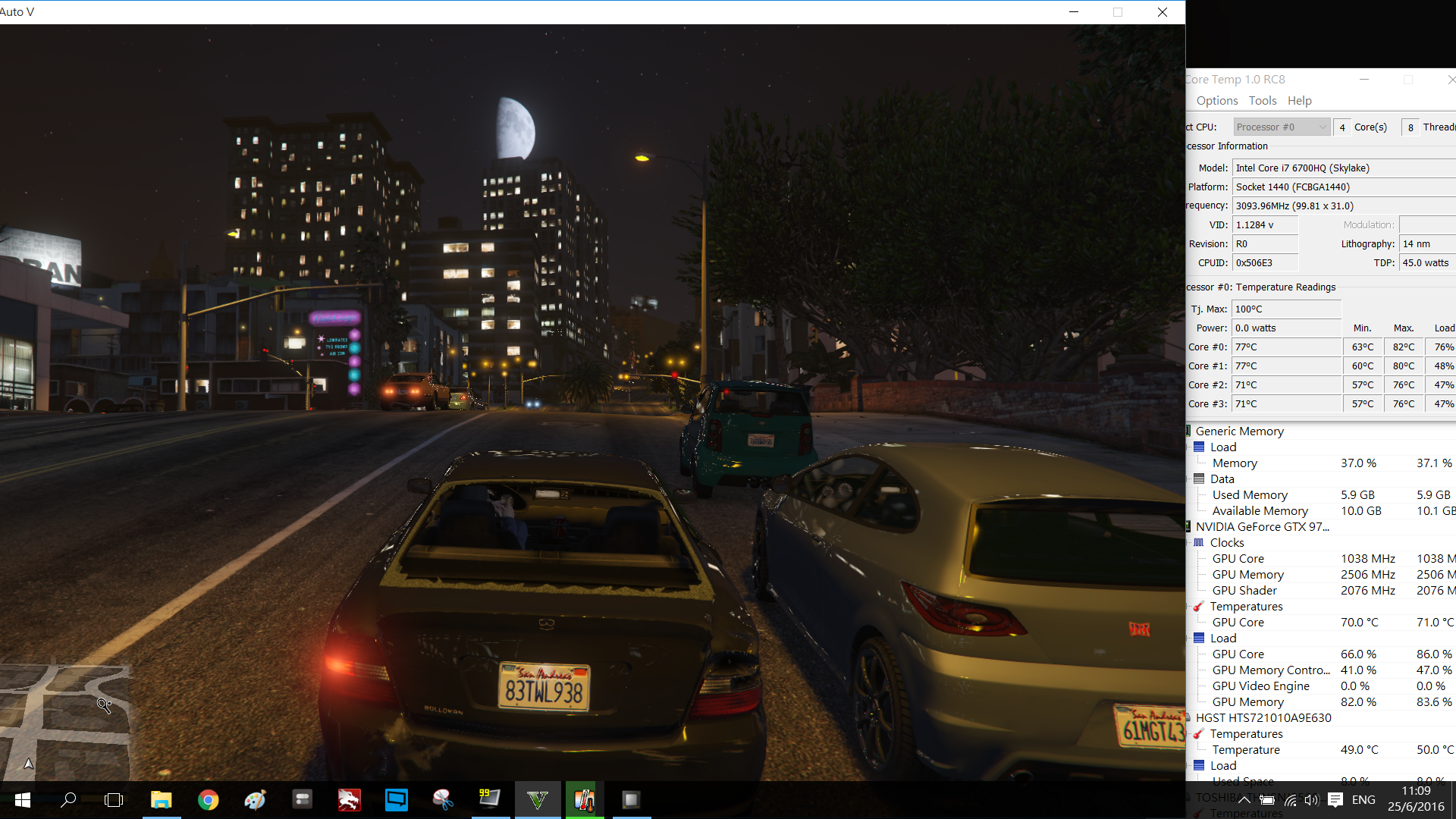The width and height of the screenshot is (1456, 819).
Task: Open Wi-Fi network flyout in tray
Action: point(1290,800)
